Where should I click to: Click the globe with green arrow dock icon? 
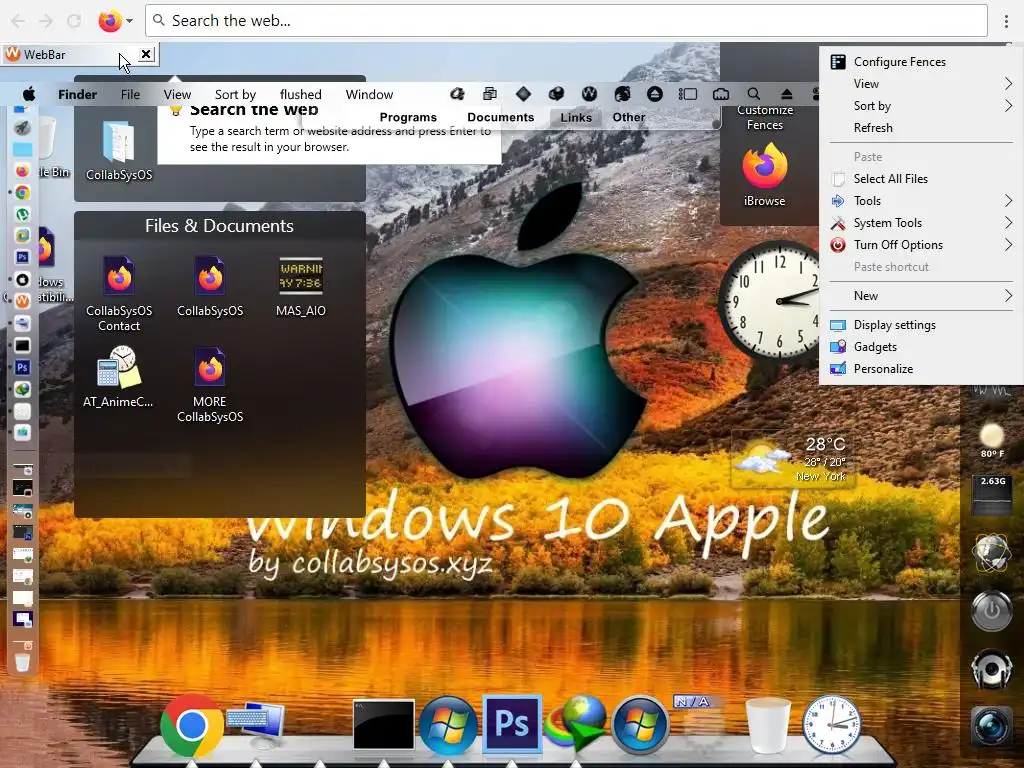(575, 725)
